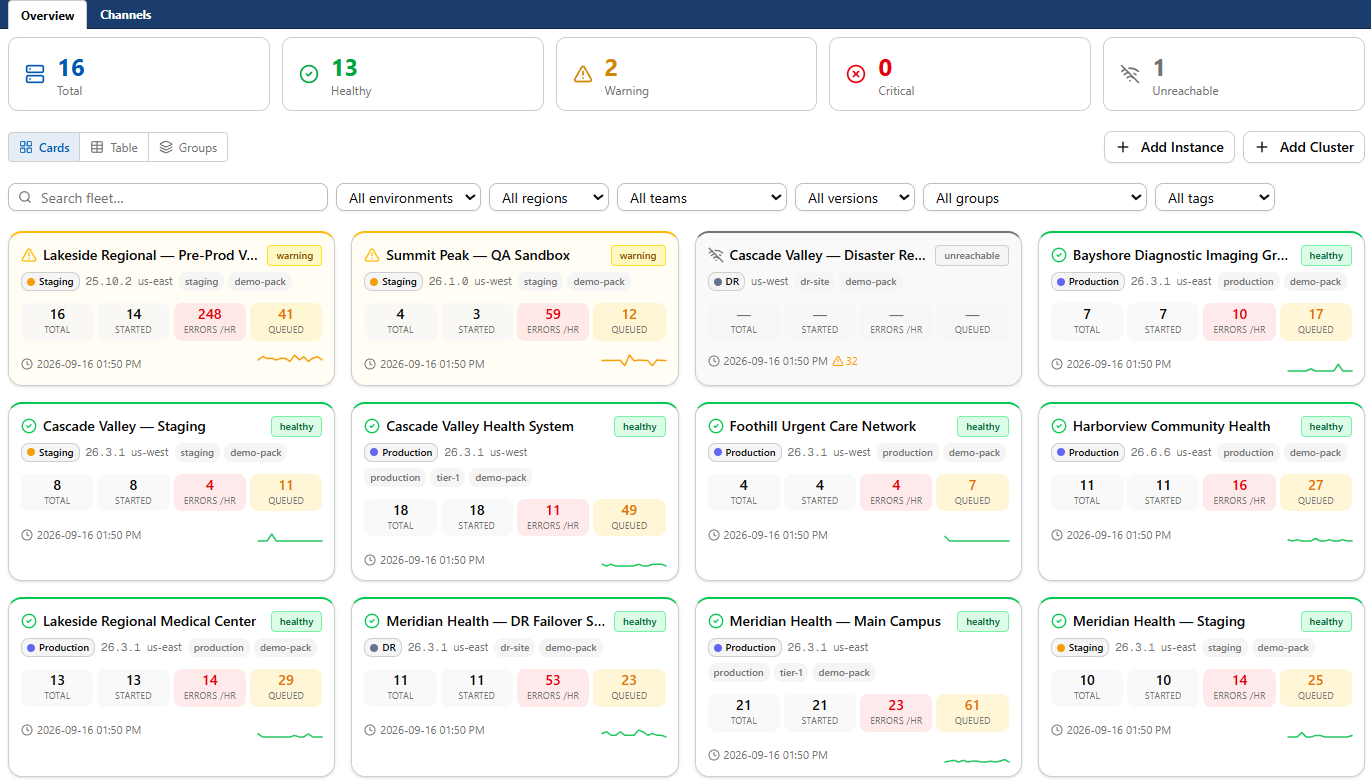Click healthy check icon on Bayshore Diagnostic Imaging card
The height and width of the screenshot is (780, 1371).
(1059, 255)
